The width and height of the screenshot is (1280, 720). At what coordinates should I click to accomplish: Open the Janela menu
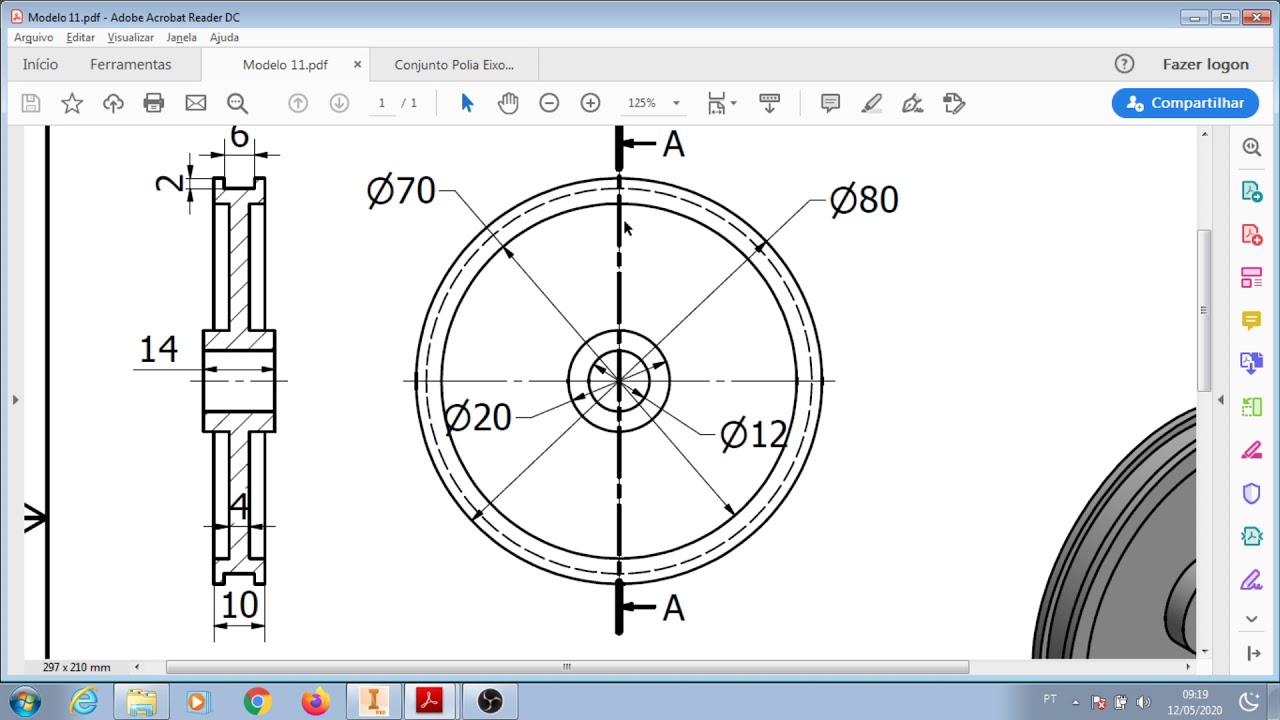[x=182, y=37]
